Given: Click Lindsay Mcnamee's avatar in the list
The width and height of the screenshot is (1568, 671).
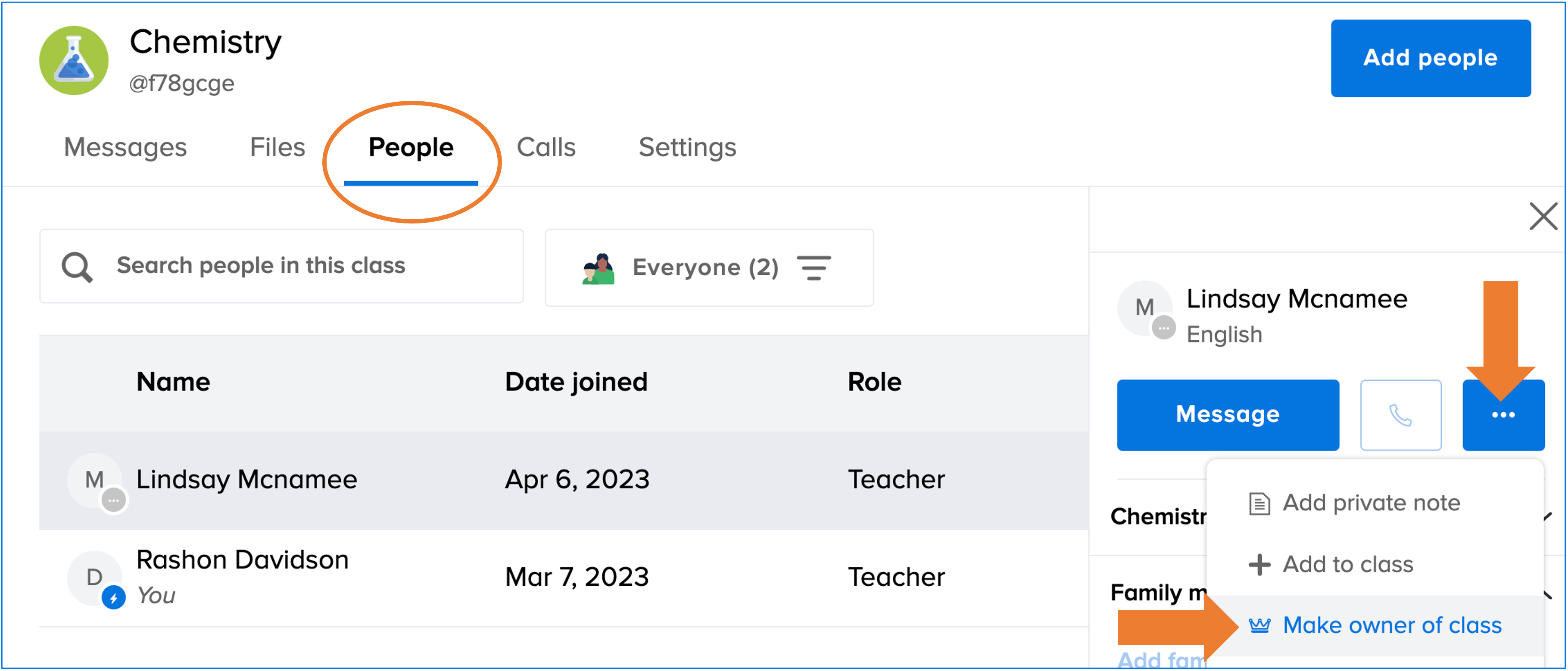Looking at the screenshot, I should click(x=94, y=480).
